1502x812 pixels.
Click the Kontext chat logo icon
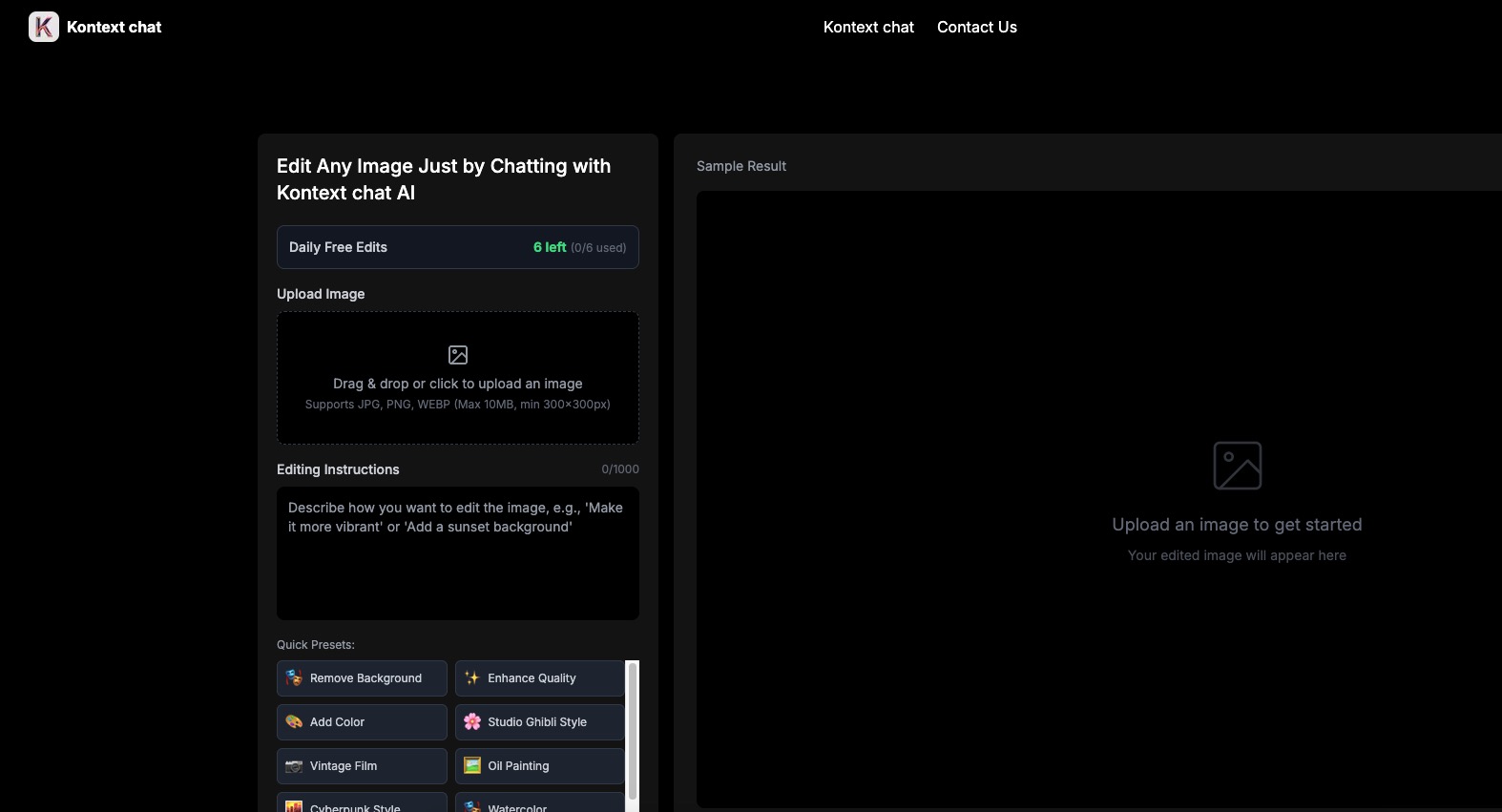(44, 27)
